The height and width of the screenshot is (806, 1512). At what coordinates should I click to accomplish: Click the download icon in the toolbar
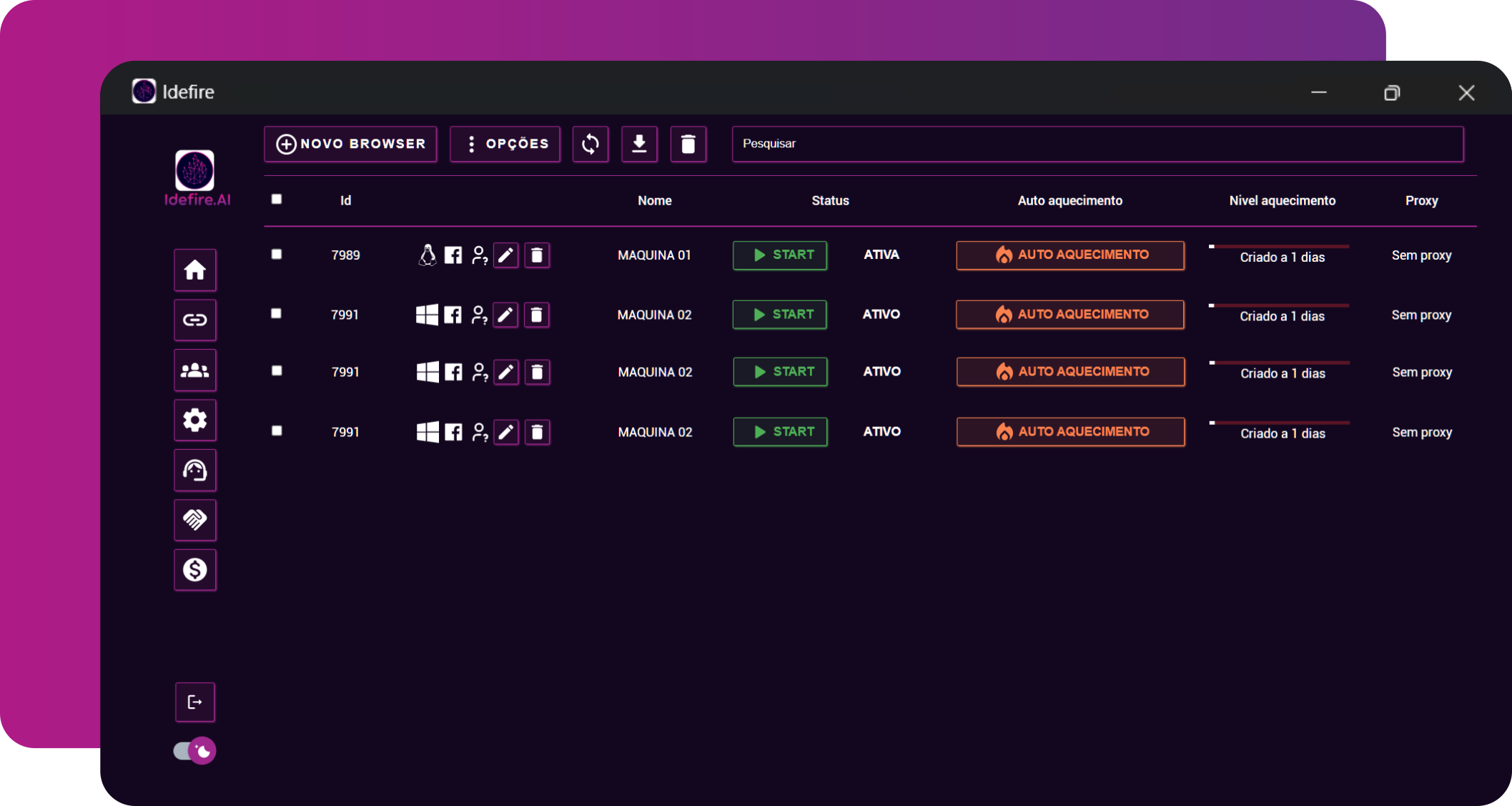coord(639,144)
